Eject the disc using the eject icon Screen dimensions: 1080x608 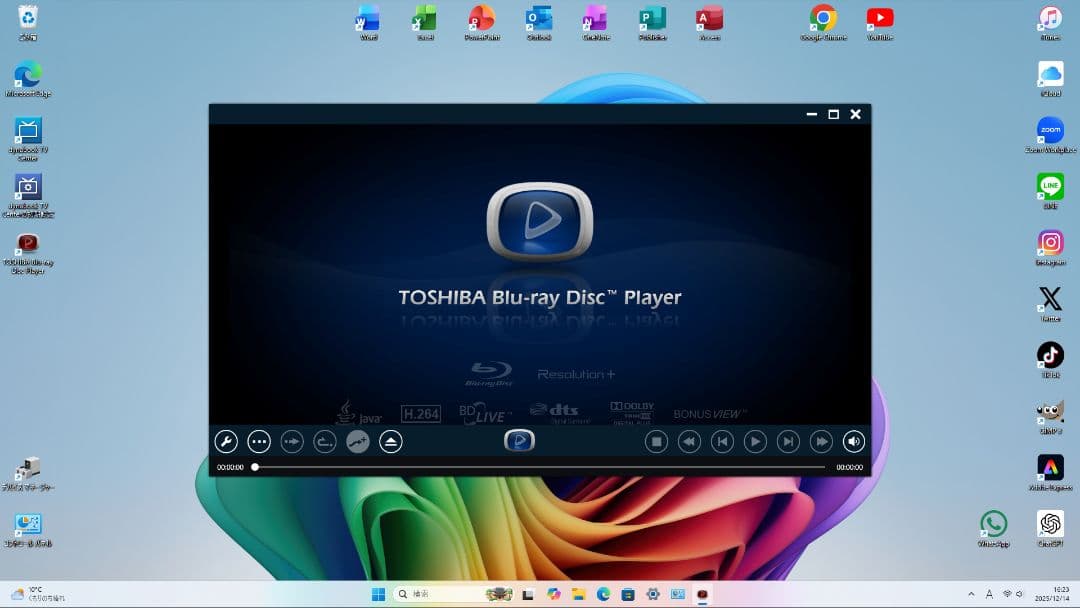[x=390, y=441]
